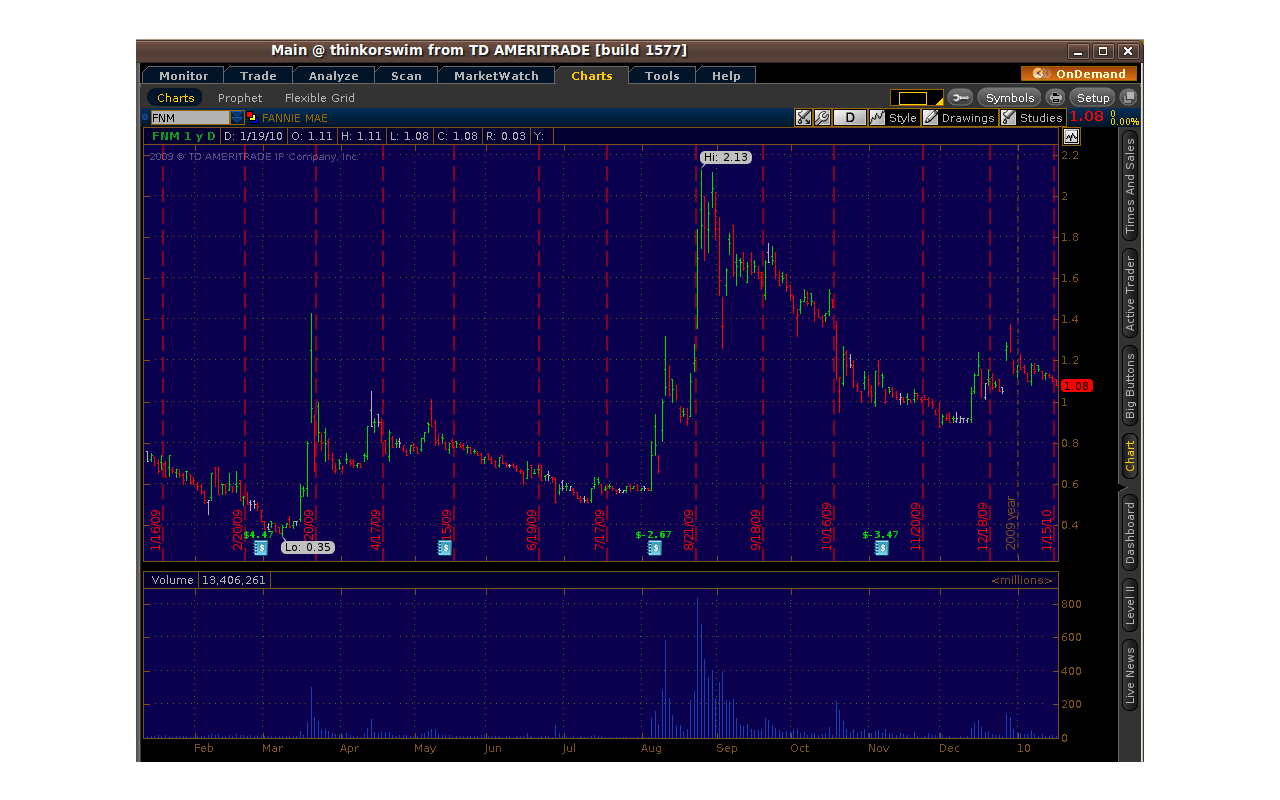Switch to the Scan tab
1280x800 pixels.
click(x=406, y=75)
